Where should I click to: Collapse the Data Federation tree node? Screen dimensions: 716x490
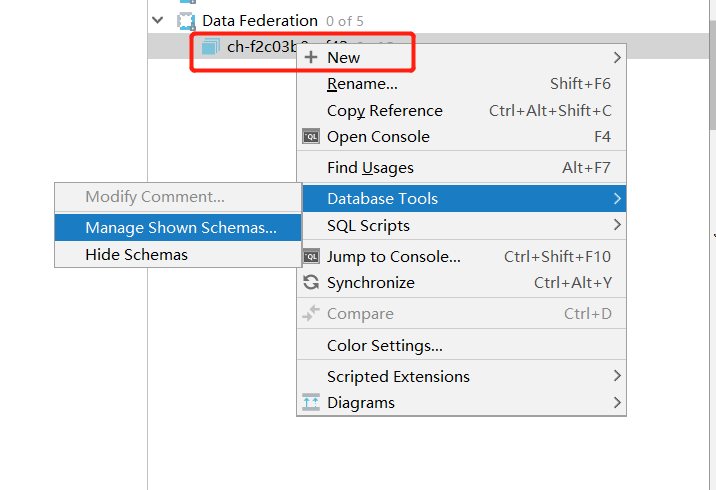(x=158, y=21)
